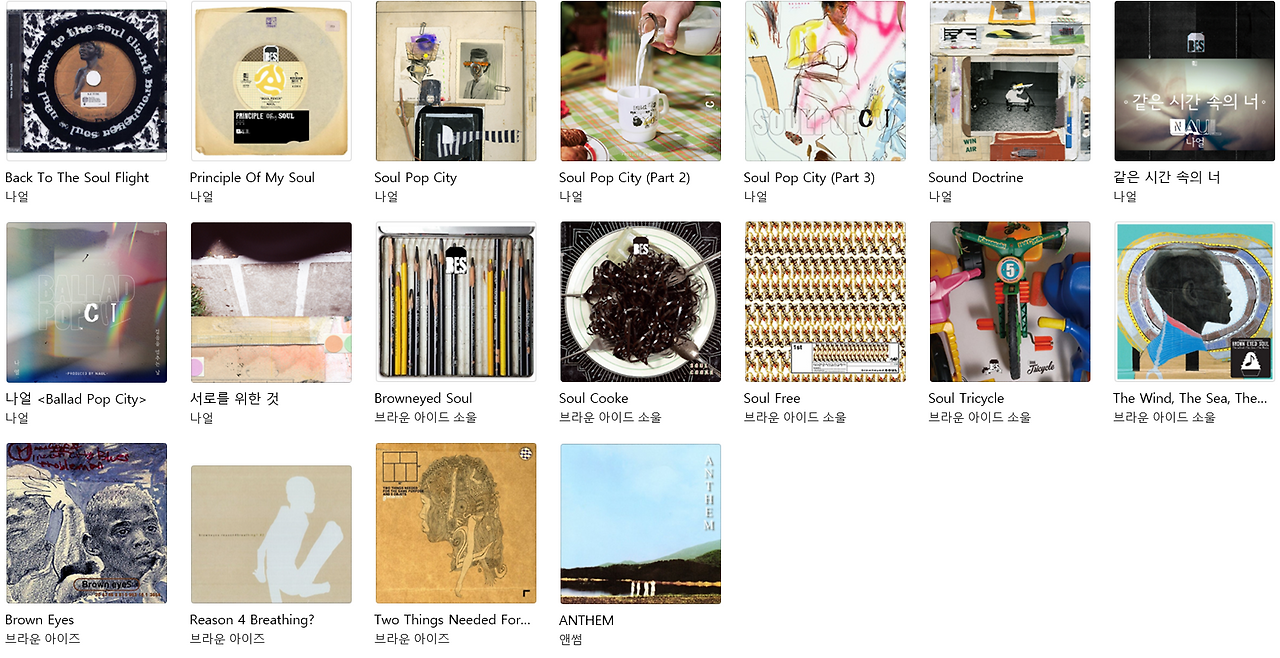Screen dimensions: 1280x658
Task: Open the Back To The Soul Flight album cover
Action: tap(86, 81)
